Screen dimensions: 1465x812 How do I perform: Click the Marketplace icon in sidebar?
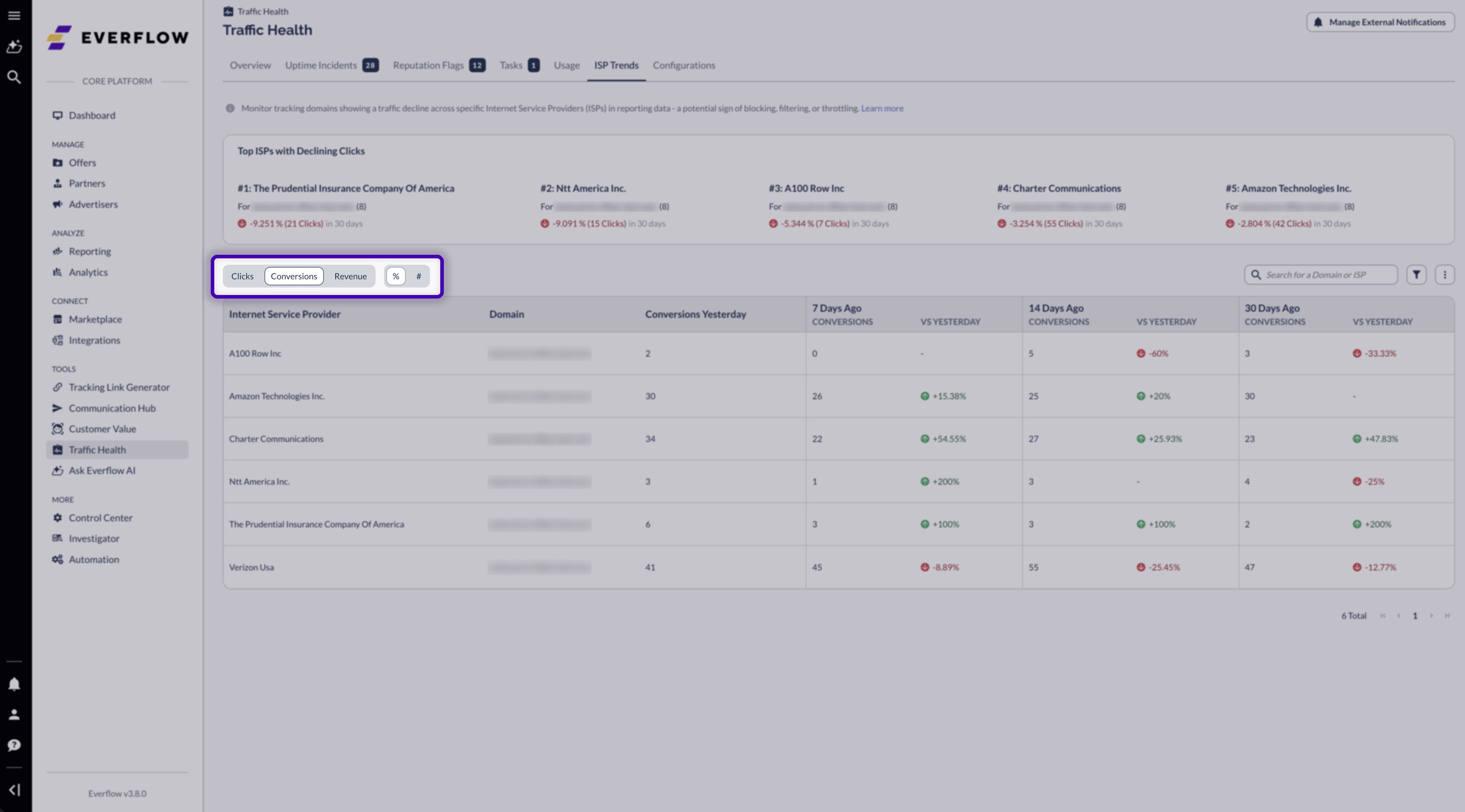click(x=57, y=320)
